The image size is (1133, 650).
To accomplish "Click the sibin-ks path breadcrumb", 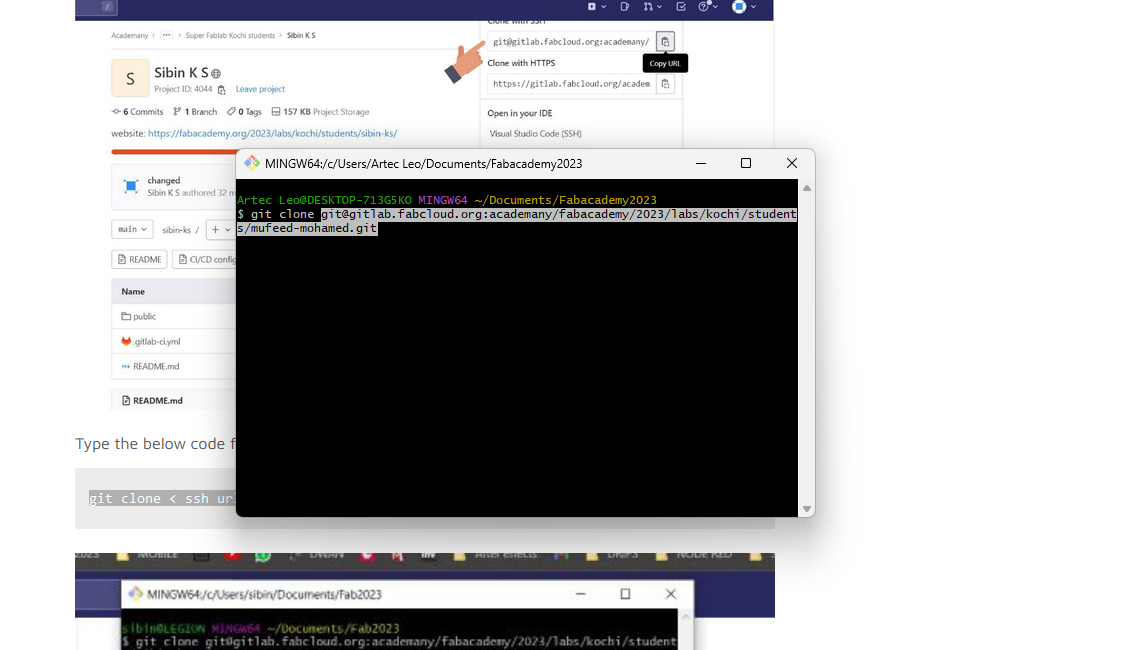I will click(x=176, y=230).
